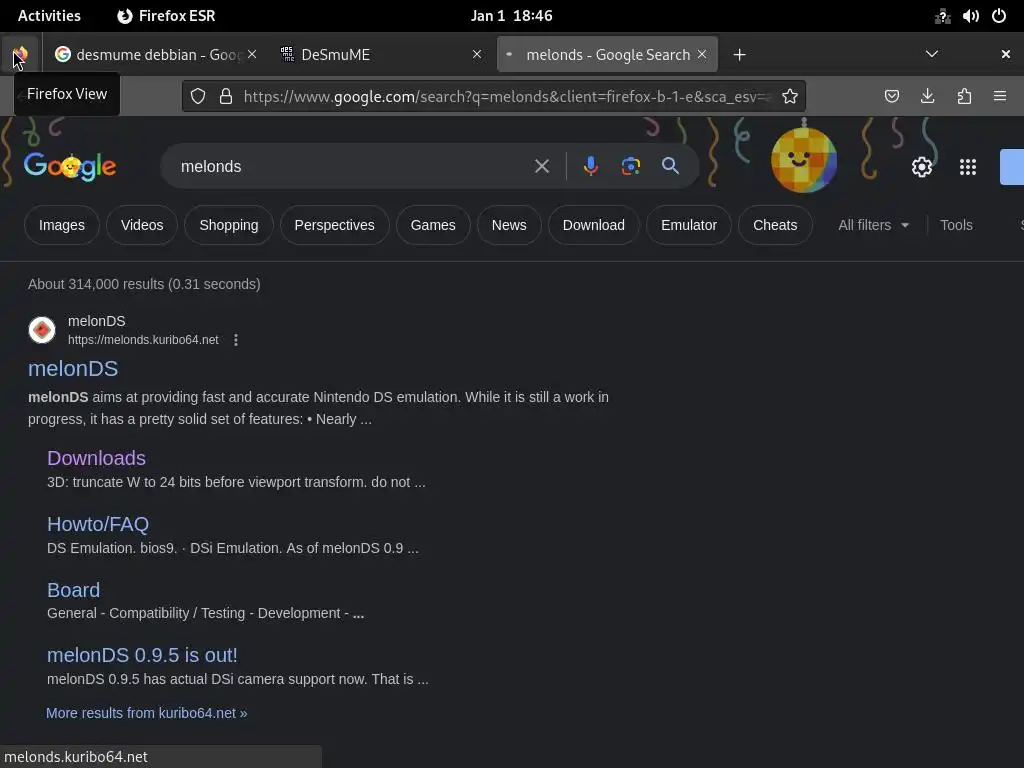Select the Download filter chip
The image size is (1024, 768).
594,225
